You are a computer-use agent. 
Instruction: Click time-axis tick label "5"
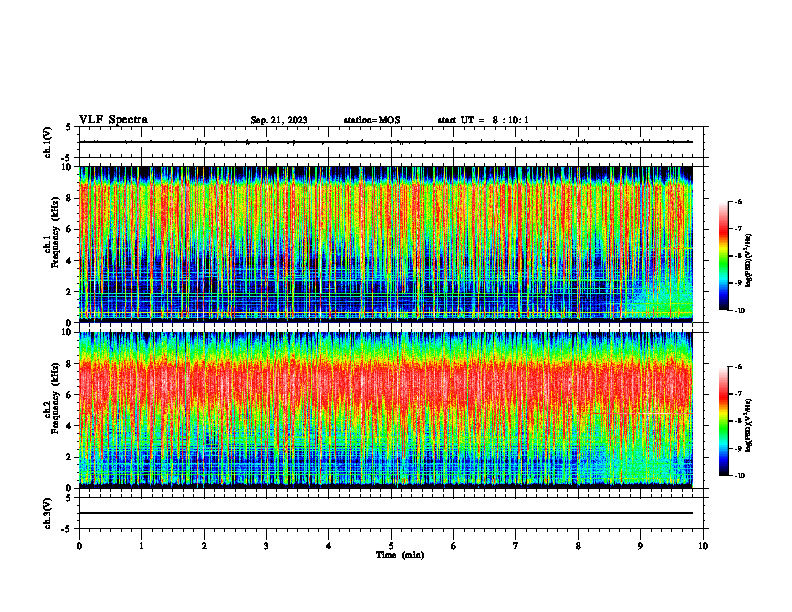(391, 546)
